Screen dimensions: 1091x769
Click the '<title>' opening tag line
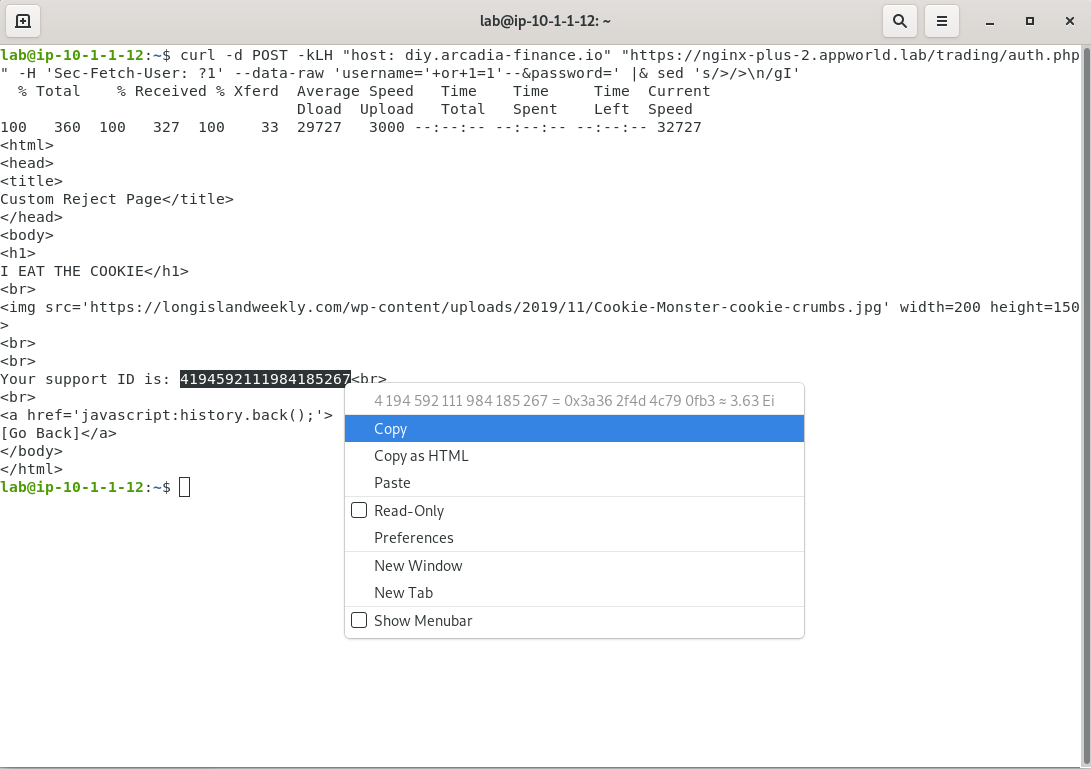(x=31, y=181)
